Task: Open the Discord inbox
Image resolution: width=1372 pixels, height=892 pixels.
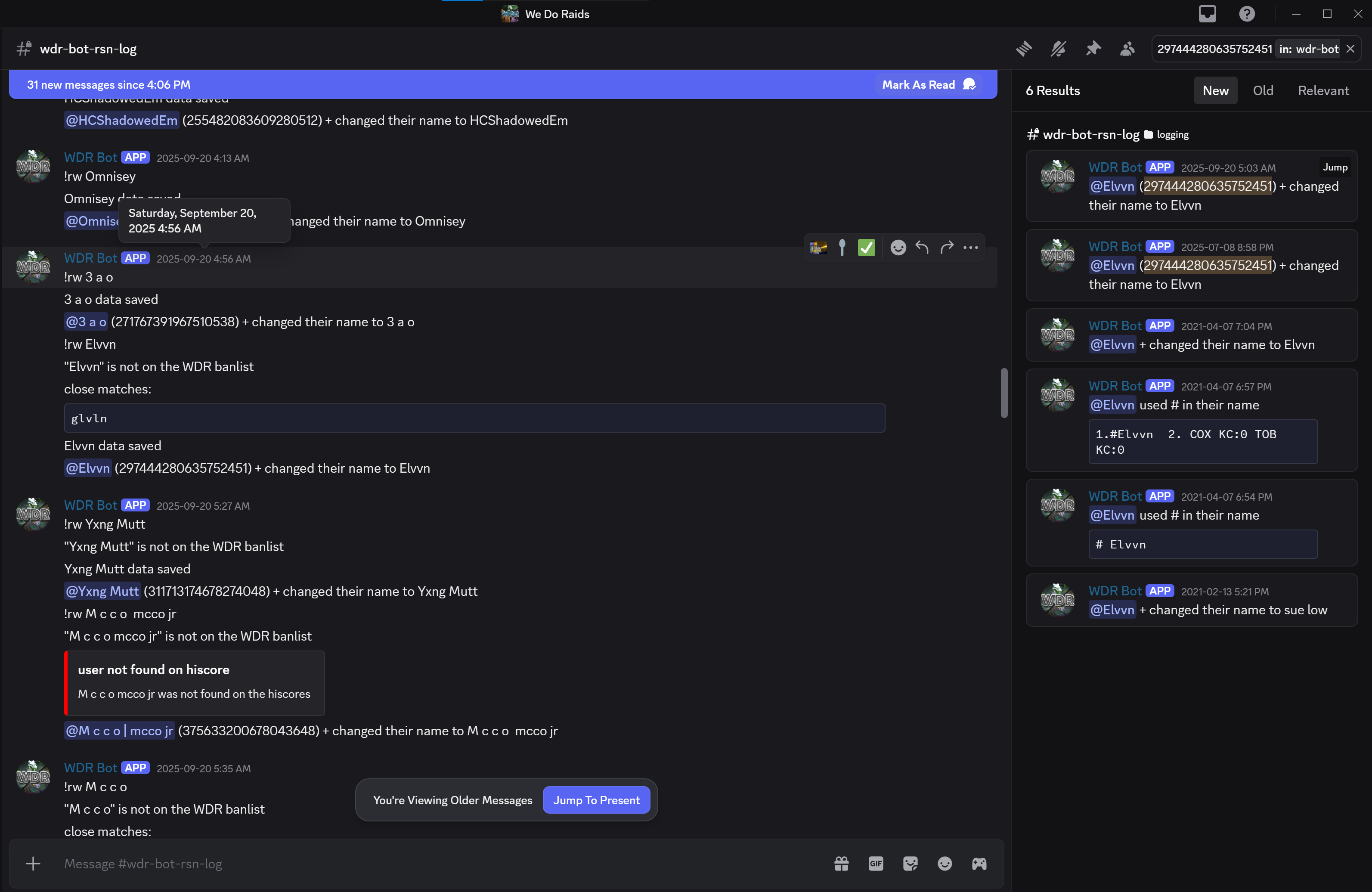Action: pyautogui.click(x=1207, y=14)
